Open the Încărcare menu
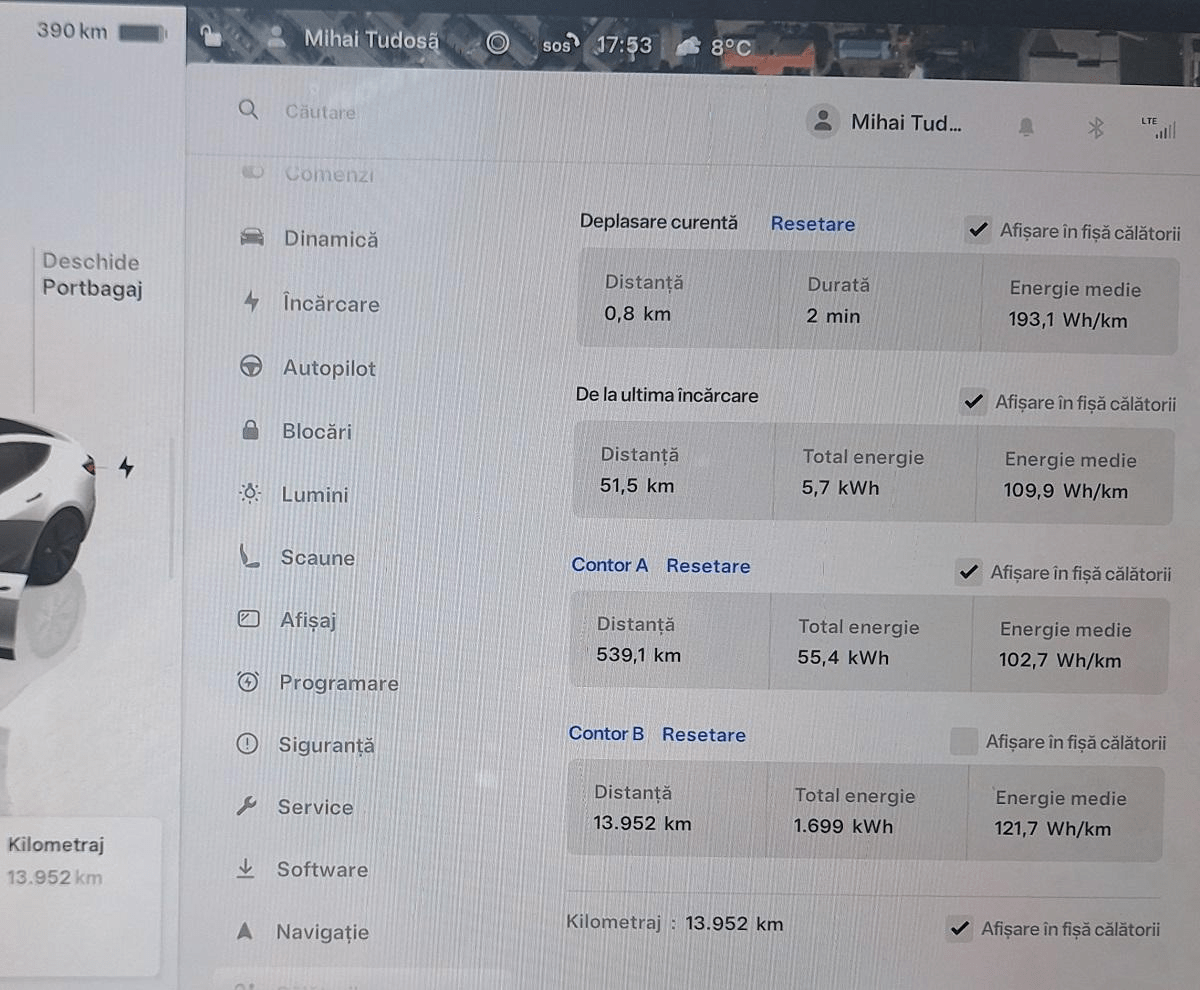The height and width of the screenshot is (990, 1200). (330, 304)
